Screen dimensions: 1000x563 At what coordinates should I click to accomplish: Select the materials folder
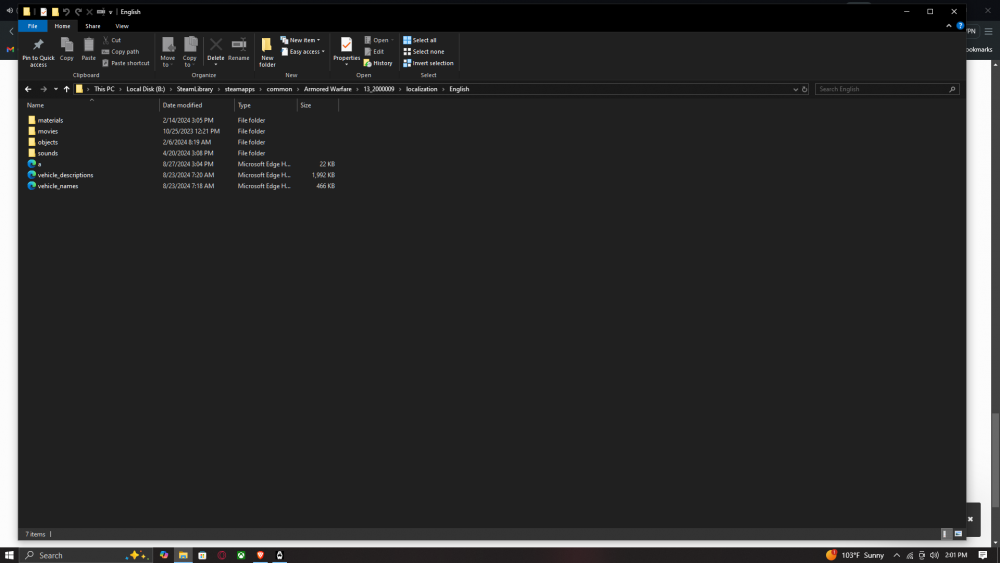point(50,121)
